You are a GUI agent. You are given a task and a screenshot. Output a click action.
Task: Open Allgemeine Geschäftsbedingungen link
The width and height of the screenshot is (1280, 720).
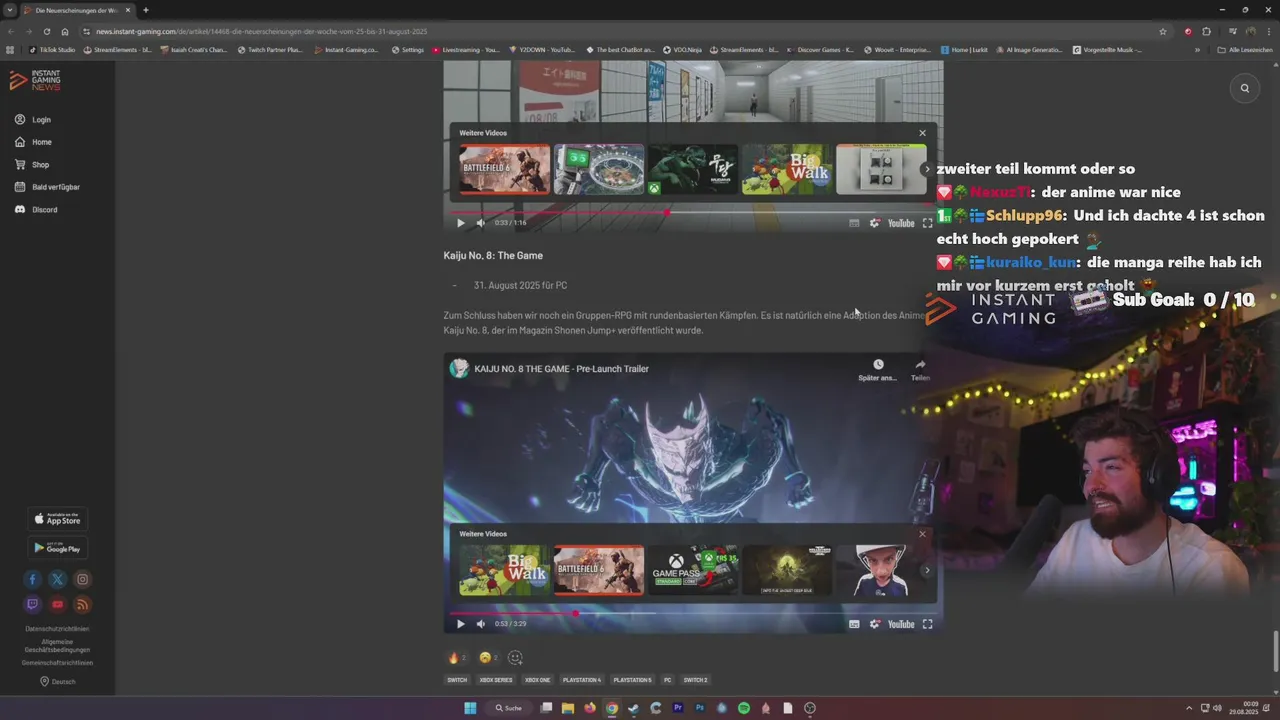tap(57, 646)
